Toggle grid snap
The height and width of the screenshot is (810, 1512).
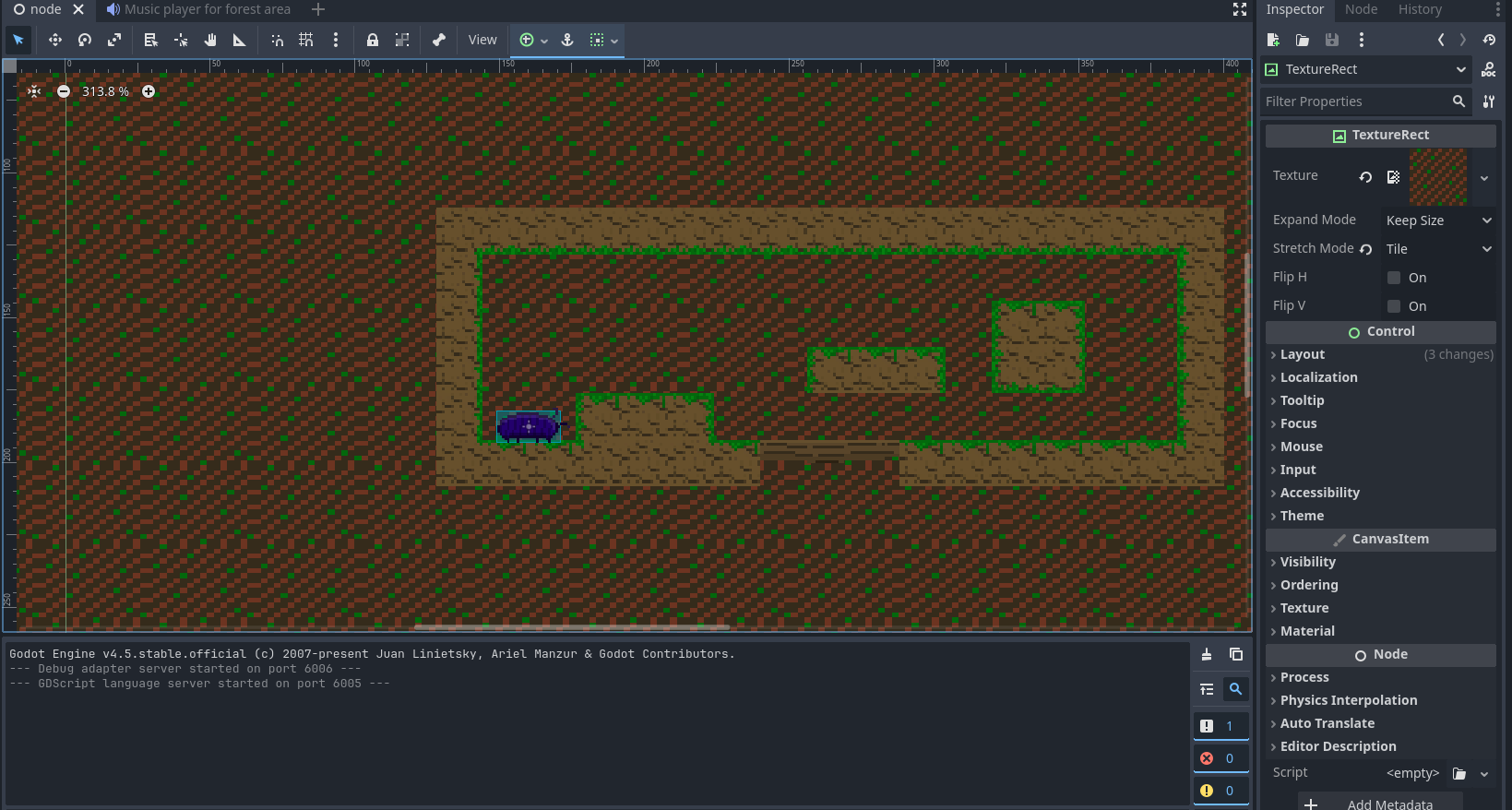point(306,40)
